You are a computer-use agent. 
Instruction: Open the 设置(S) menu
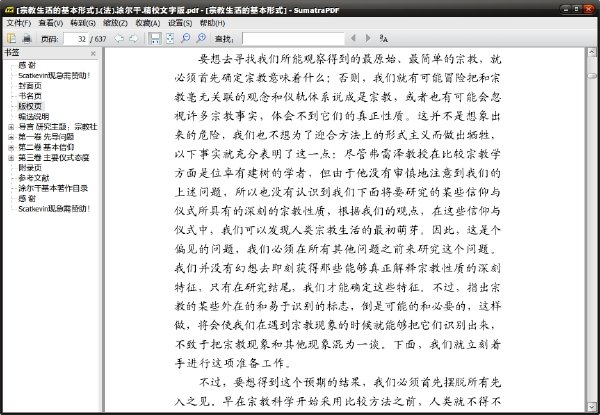pos(180,23)
